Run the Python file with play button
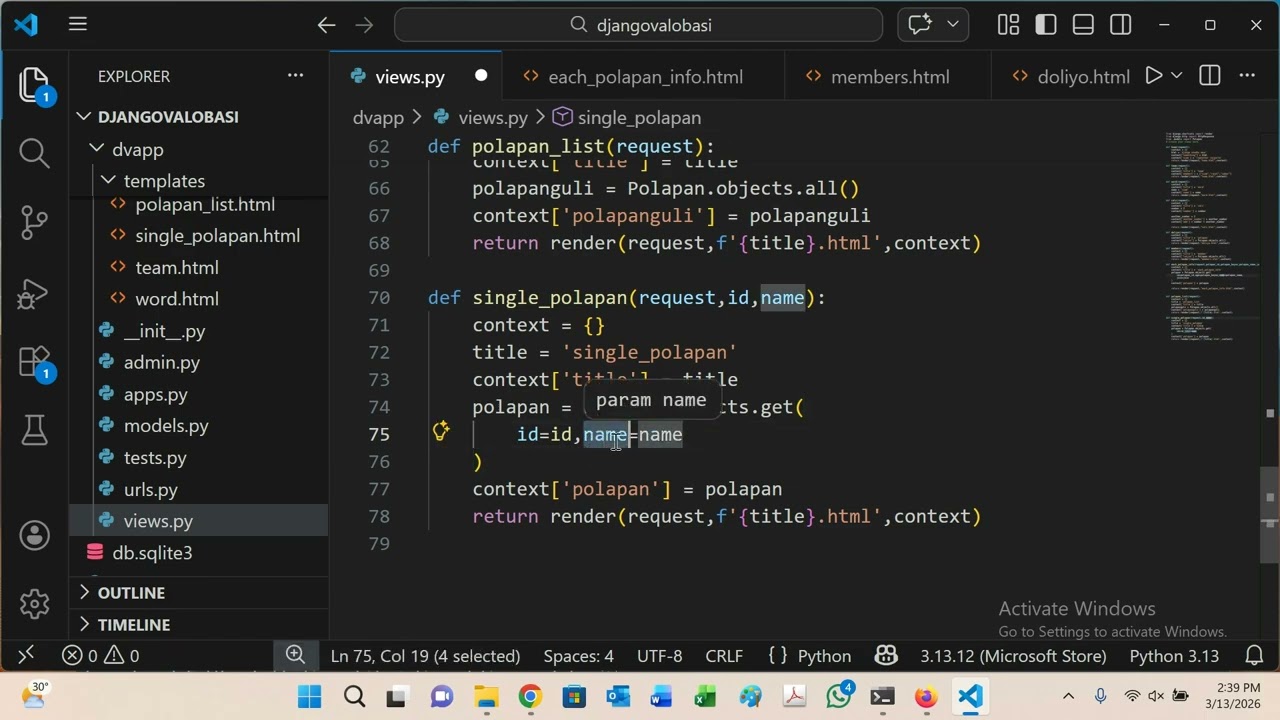 (x=1153, y=76)
